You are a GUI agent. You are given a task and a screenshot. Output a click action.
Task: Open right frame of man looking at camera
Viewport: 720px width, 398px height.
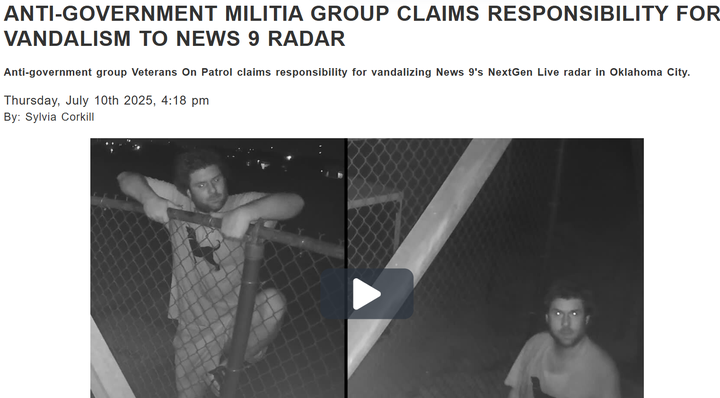pyautogui.click(x=496, y=268)
